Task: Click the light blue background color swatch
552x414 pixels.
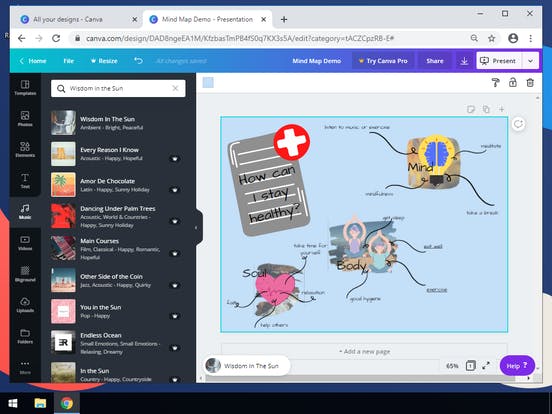Action: [208, 83]
